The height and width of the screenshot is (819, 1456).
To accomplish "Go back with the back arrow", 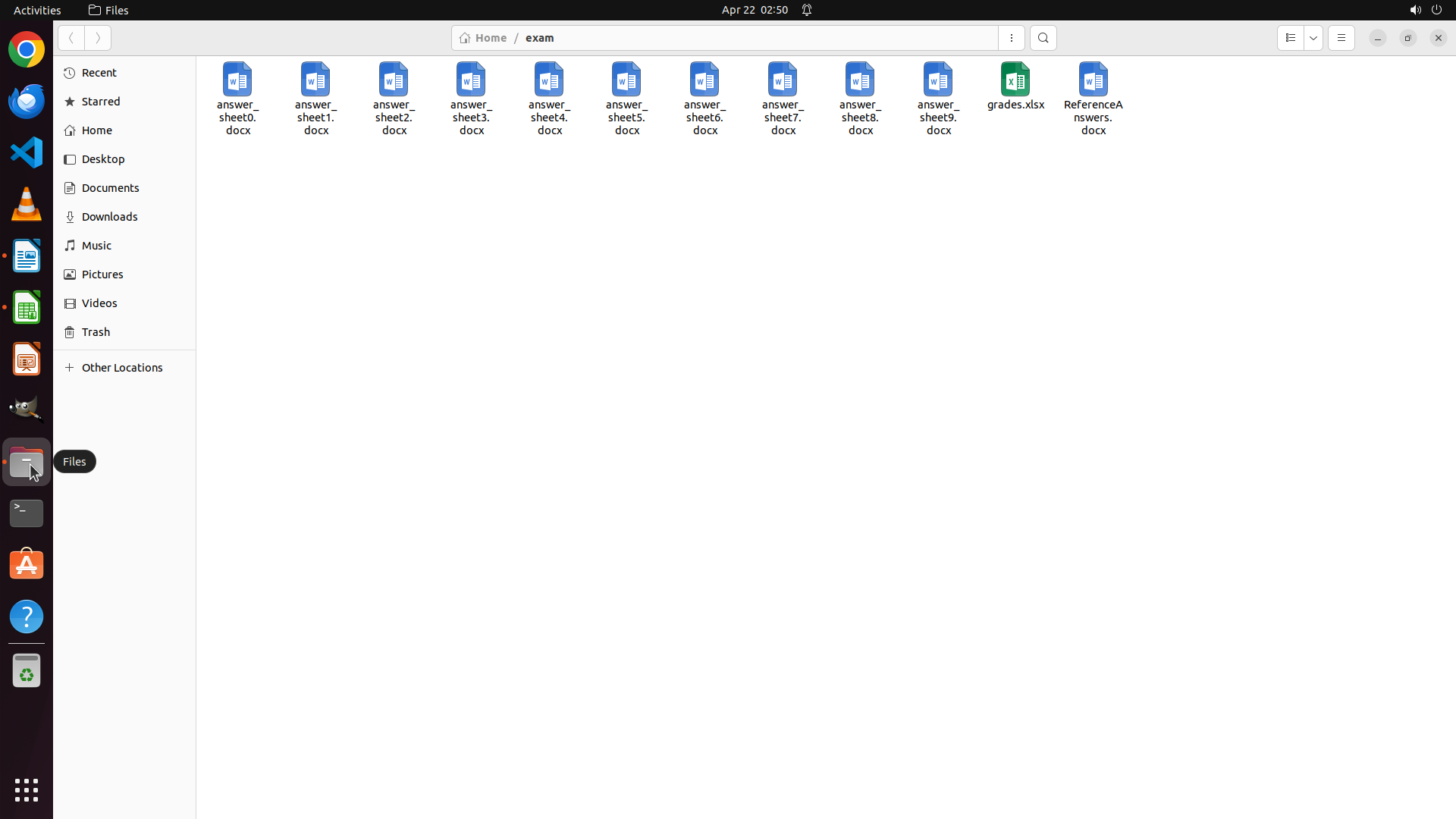I will pyautogui.click(x=71, y=38).
